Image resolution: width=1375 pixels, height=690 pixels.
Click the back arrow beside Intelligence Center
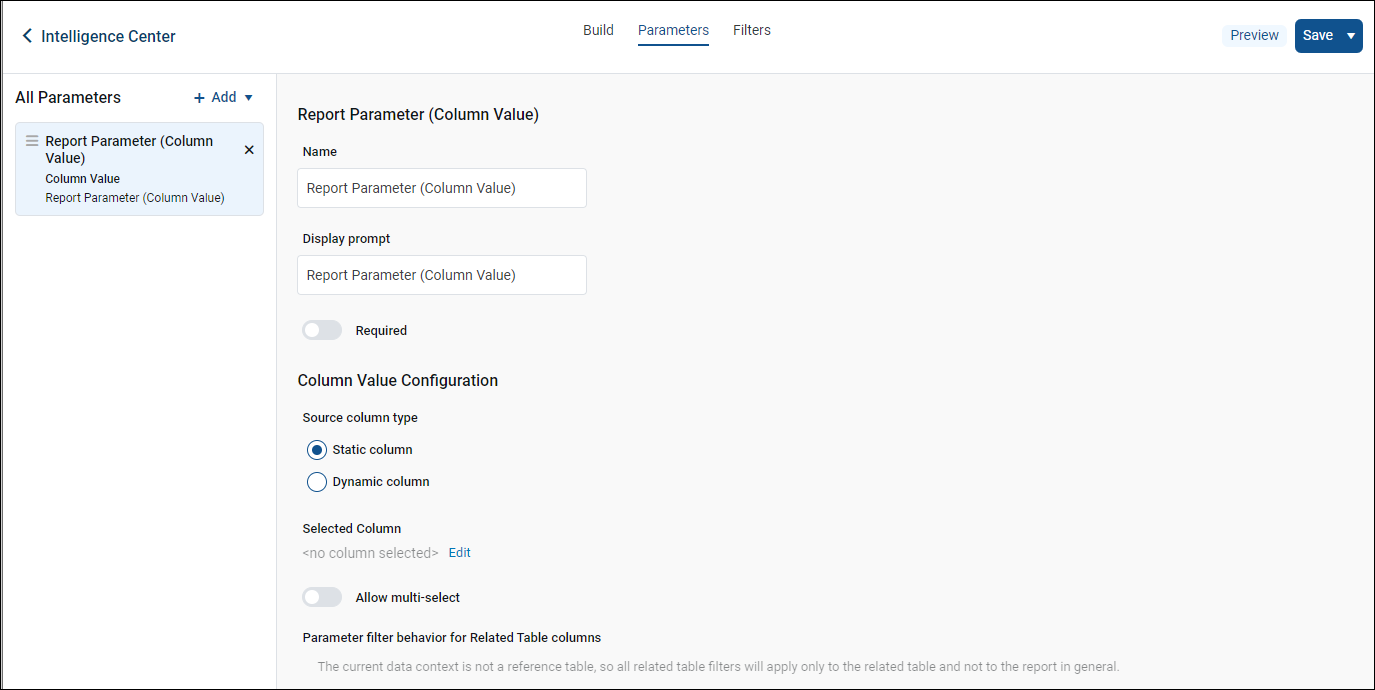click(x=27, y=36)
